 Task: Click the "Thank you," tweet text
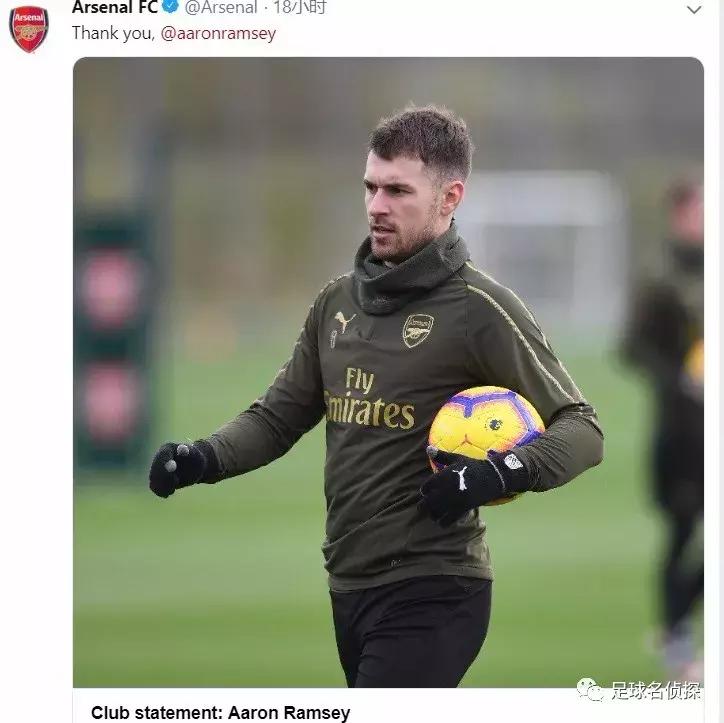click(113, 33)
